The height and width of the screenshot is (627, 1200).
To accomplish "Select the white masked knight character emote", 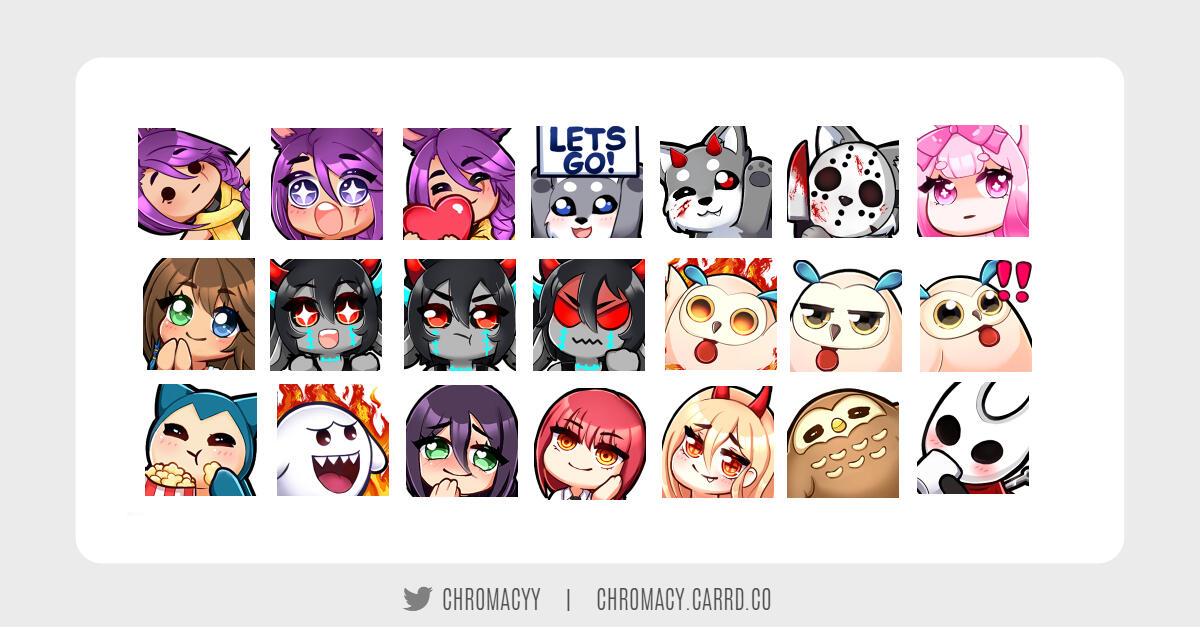I will (x=973, y=438).
